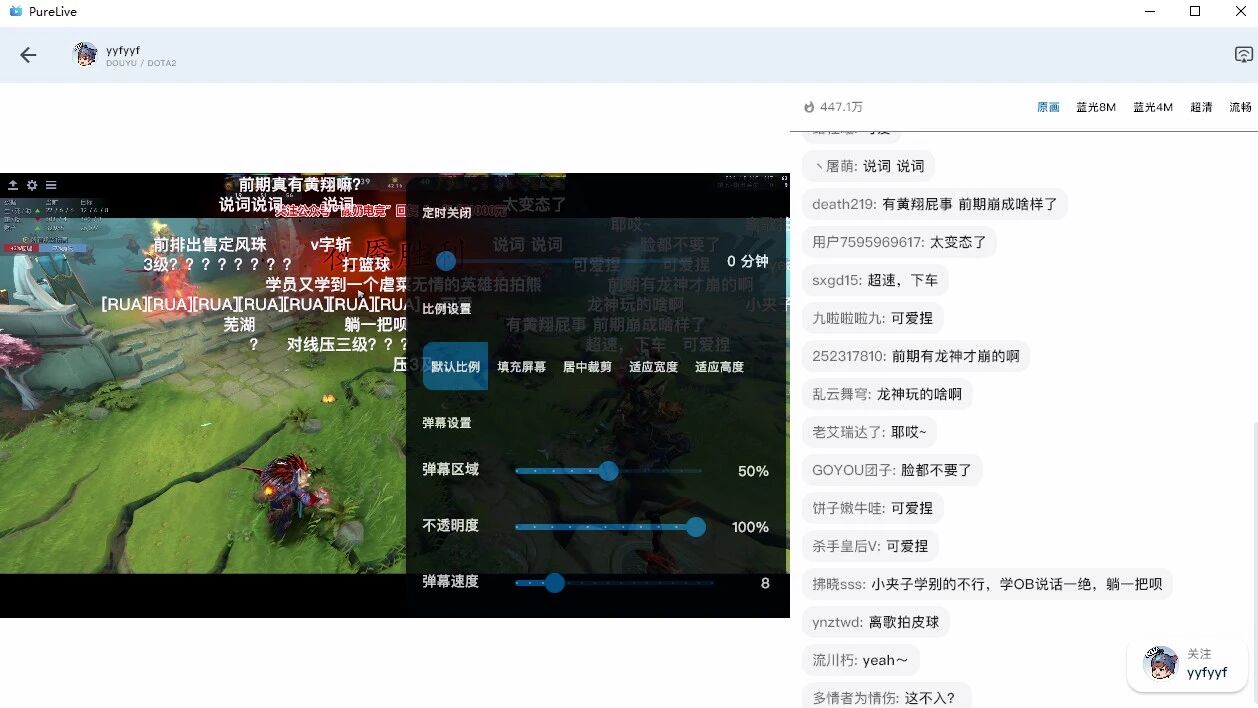Viewport: 1258px width, 708px height.
Task: Follow streamer with the 关注 yyfyyf button
Action: tap(1187, 665)
